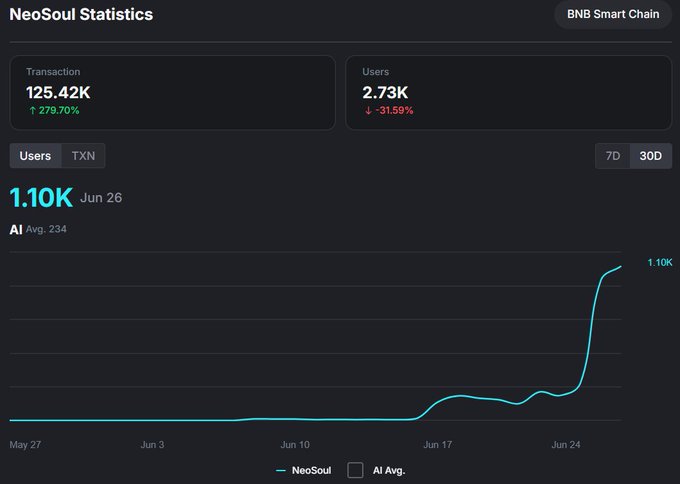
Task: Click the Jun 10 axis label
Action: [x=295, y=445]
